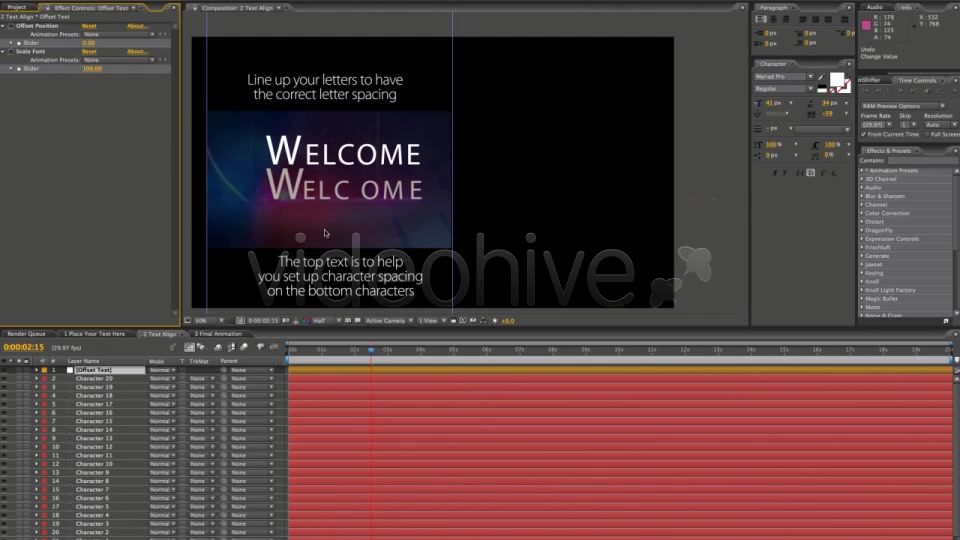The width and height of the screenshot is (960, 540).
Task: Click the timeline current time 0:00:02:15
Action: pyautogui.click(x=24, y=347)
